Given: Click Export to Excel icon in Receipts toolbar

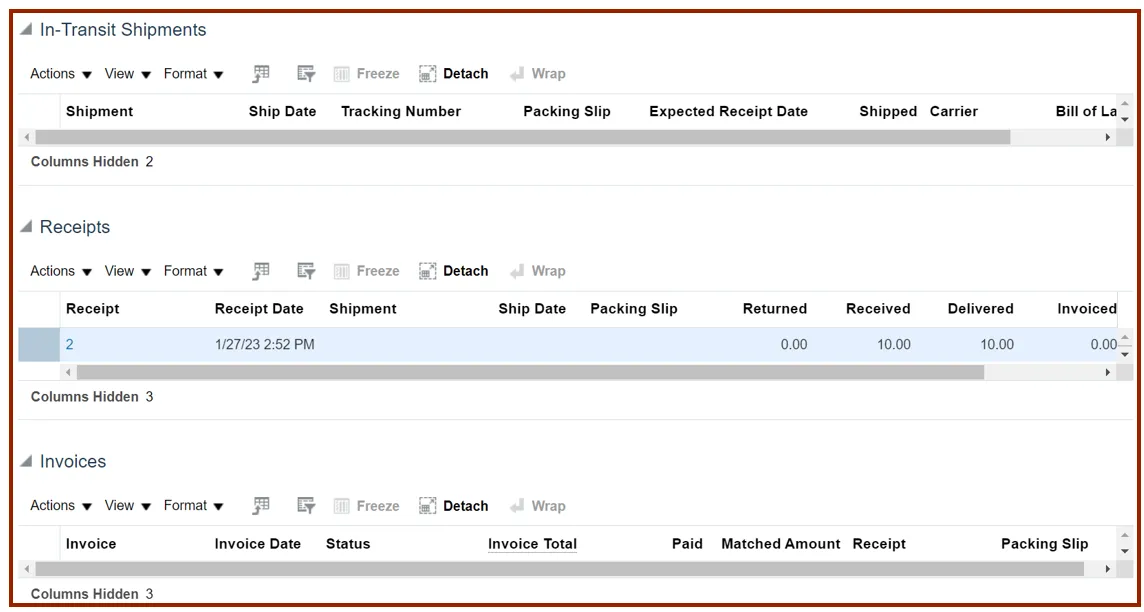Looking at the screenshot, I should coord(261,271).
